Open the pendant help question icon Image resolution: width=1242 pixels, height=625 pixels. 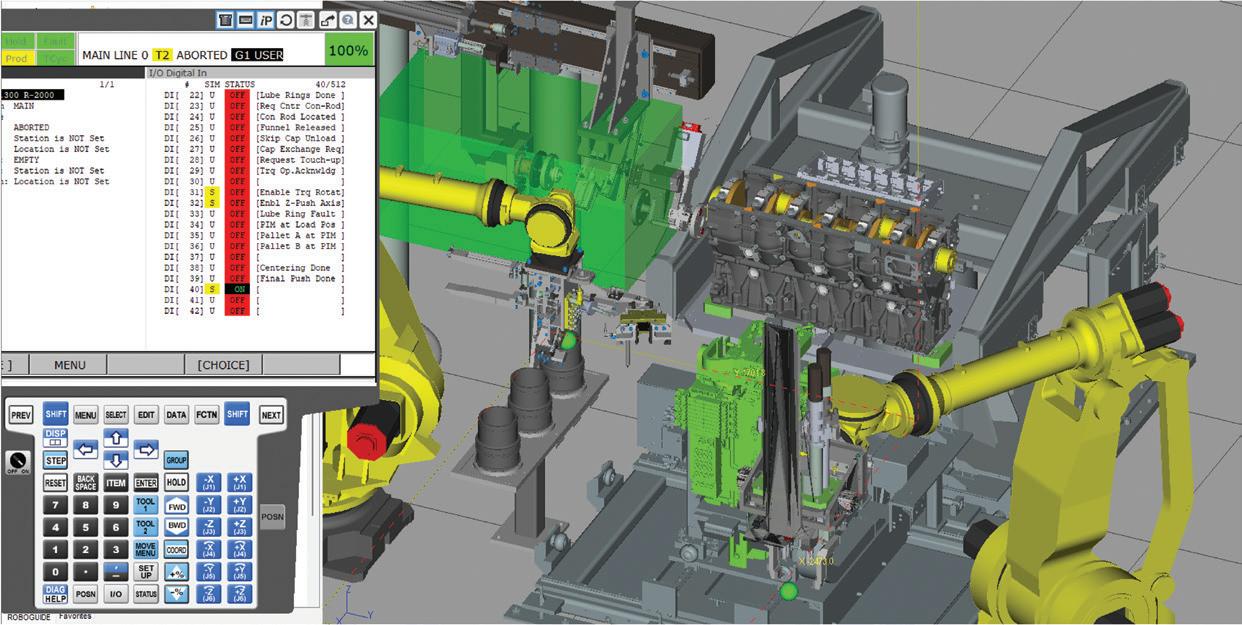348,20
